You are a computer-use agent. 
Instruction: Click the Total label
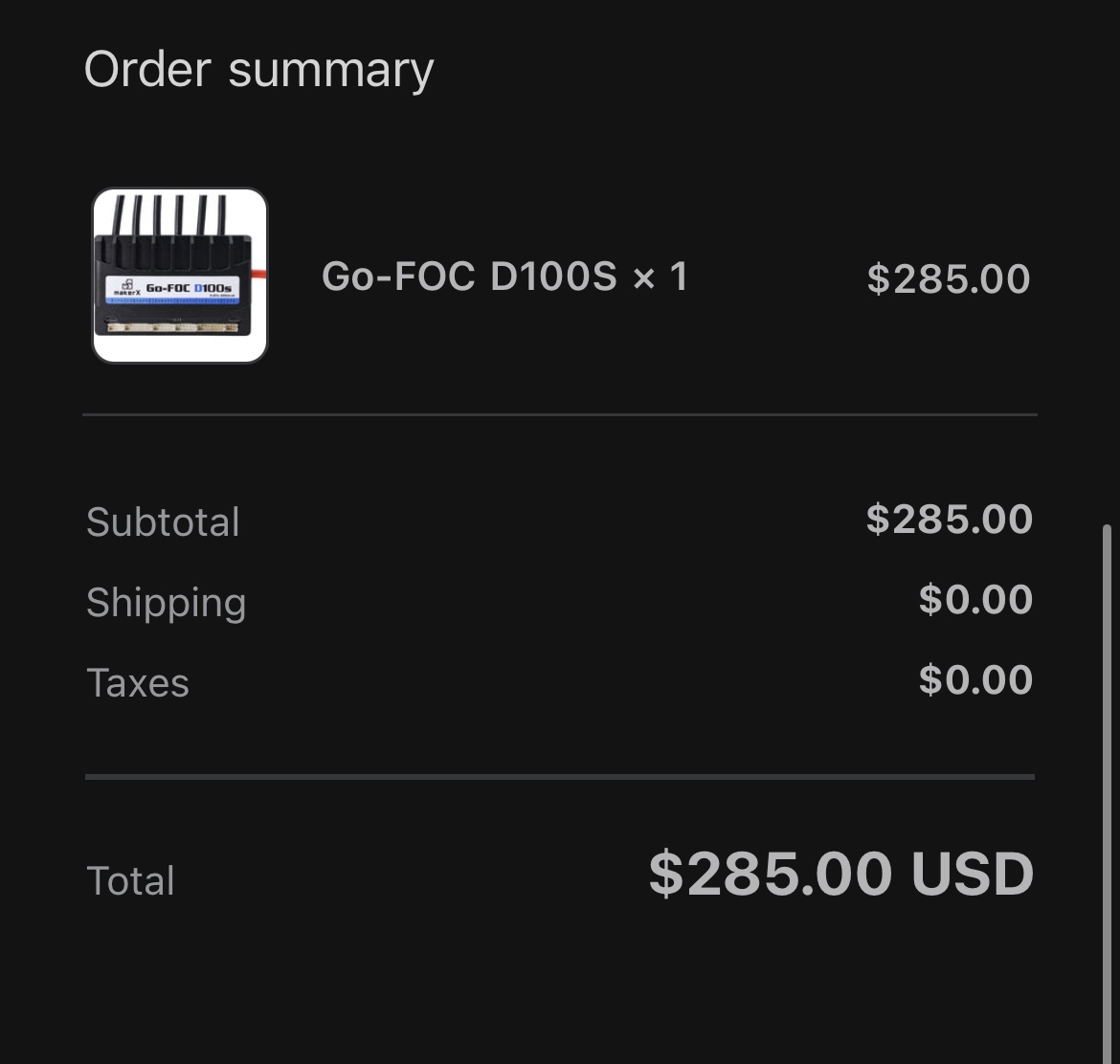(130, 881)
